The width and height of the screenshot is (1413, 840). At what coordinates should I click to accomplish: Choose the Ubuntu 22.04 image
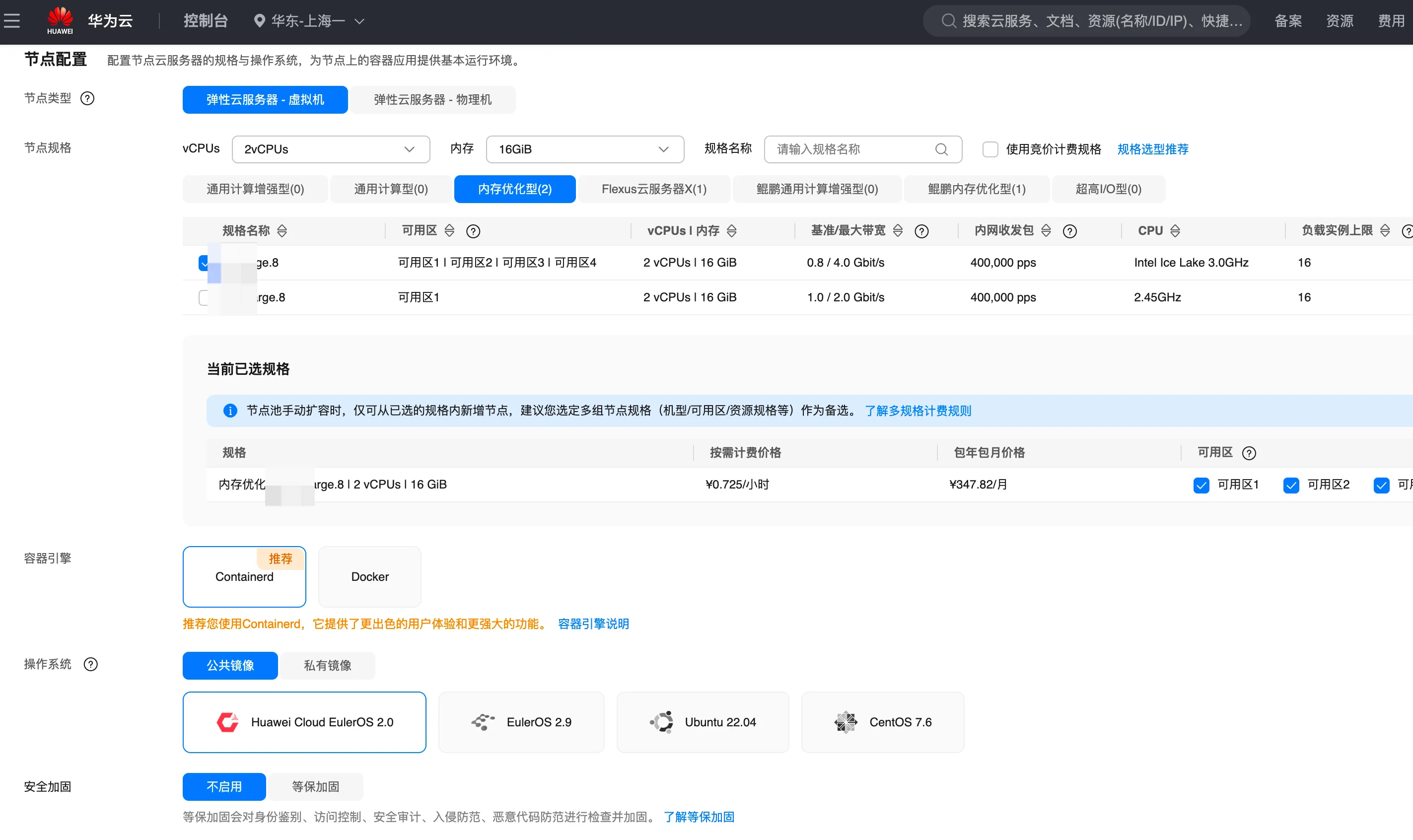point(703,722)
